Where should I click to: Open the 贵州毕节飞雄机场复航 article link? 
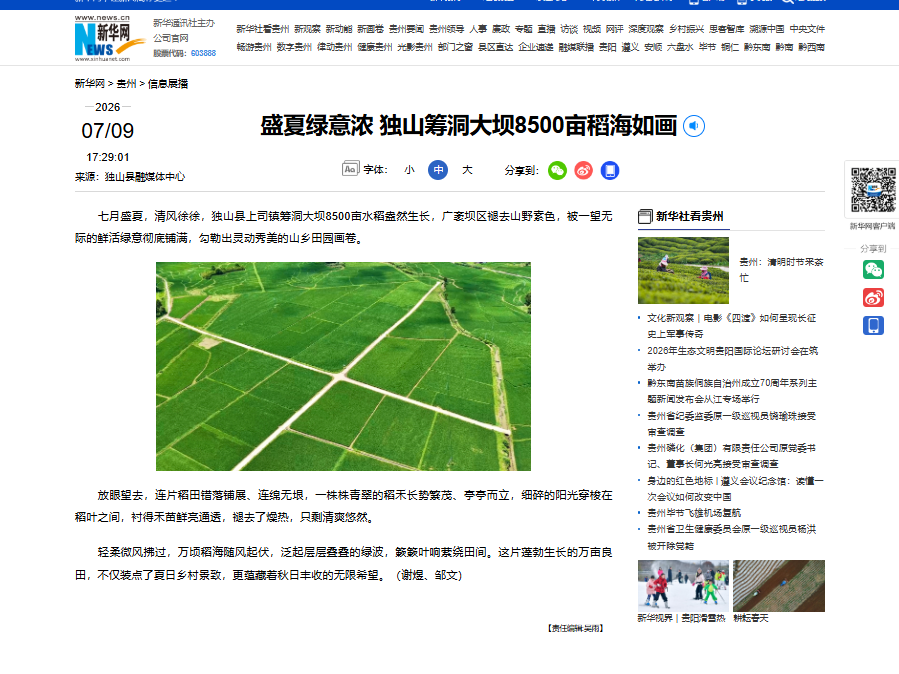[694, 513]
